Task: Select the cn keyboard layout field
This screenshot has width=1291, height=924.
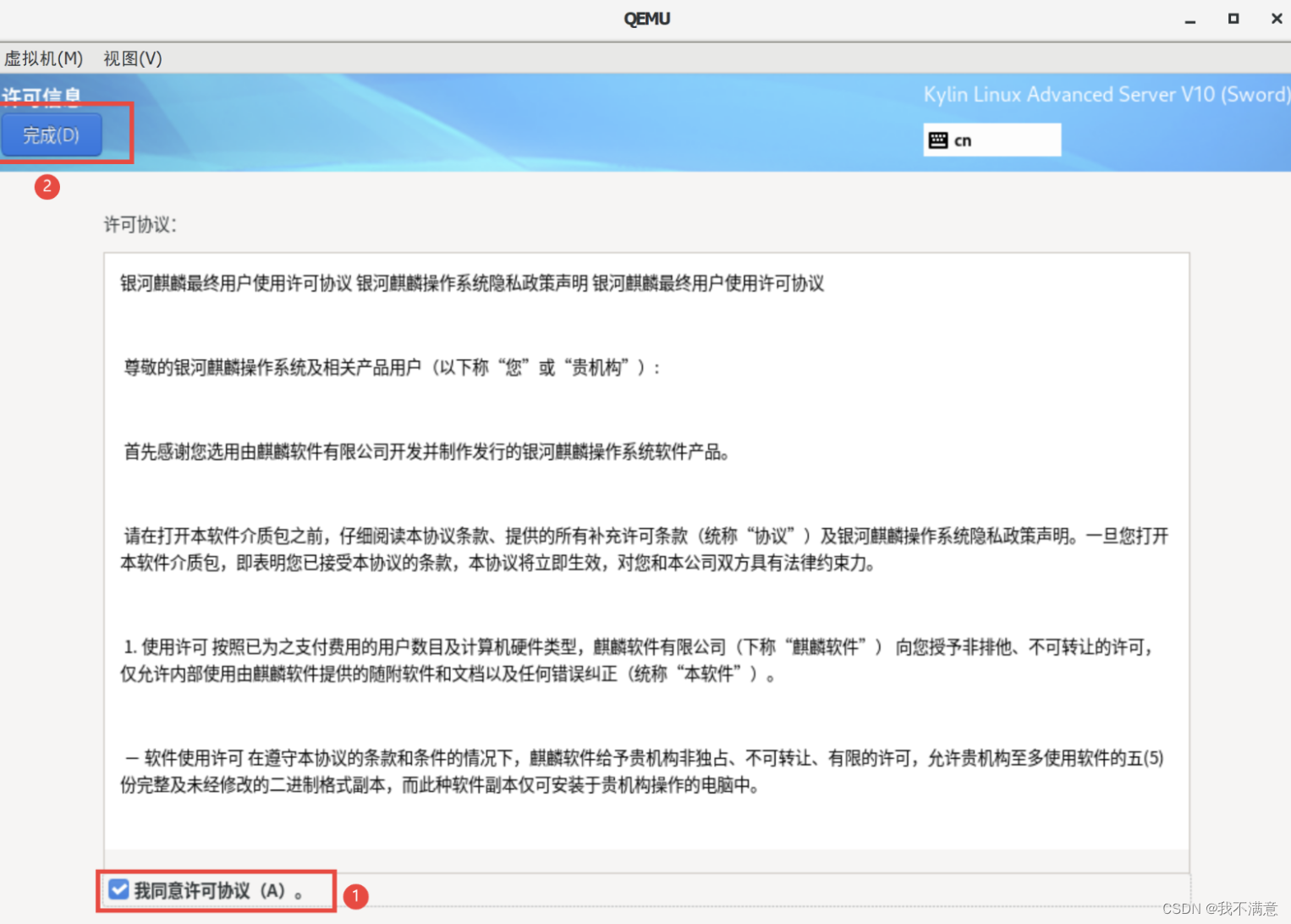Action: tap(992, 140)
